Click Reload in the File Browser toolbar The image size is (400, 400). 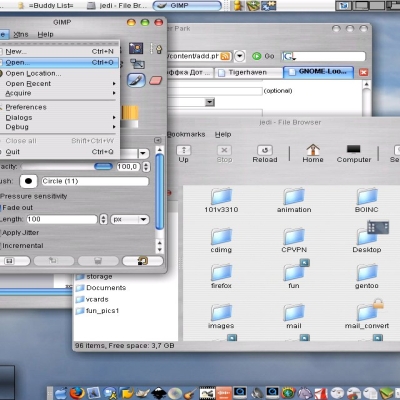(x=265, y=154)
